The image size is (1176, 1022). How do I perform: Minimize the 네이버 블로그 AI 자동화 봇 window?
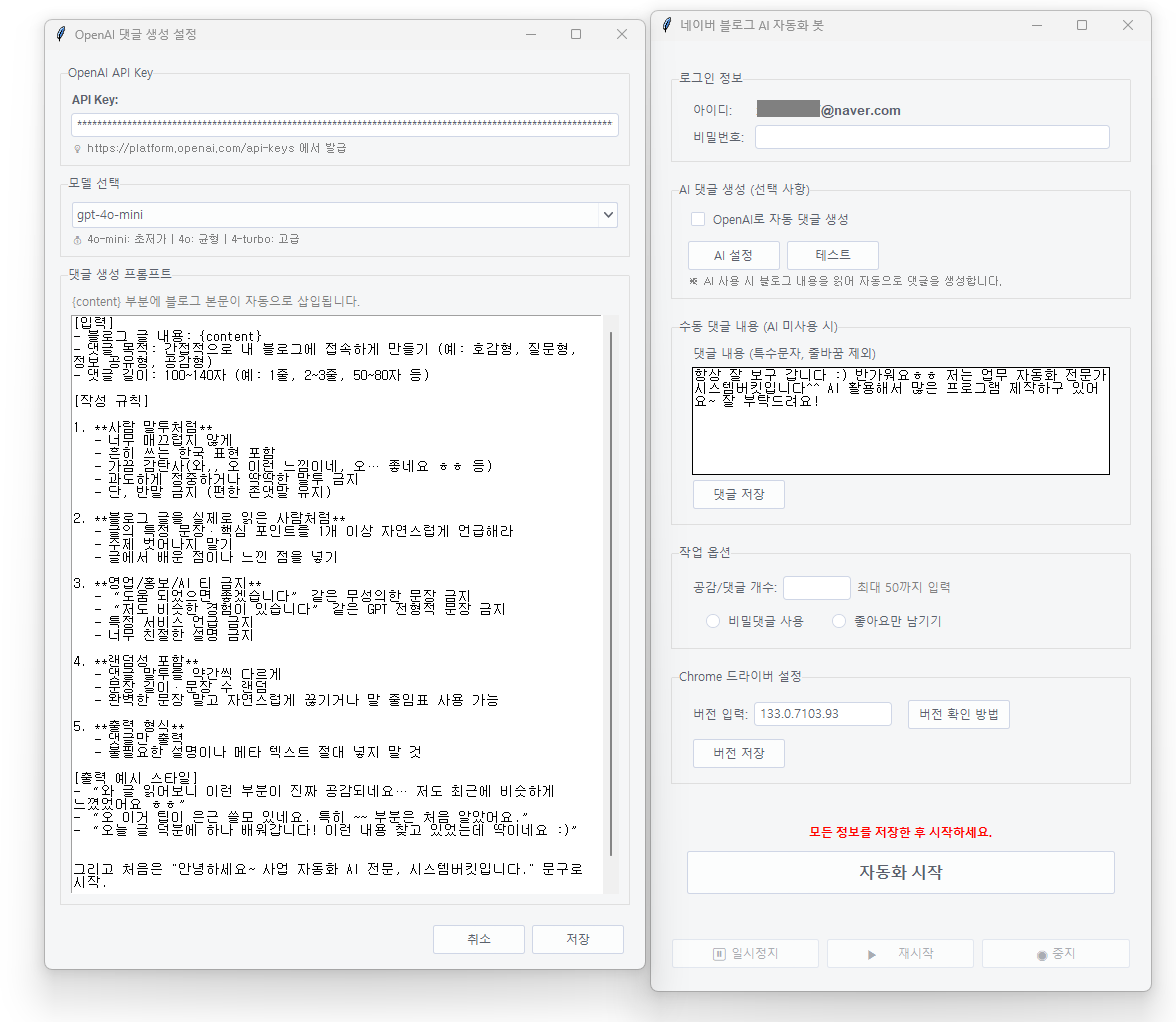1036,25
